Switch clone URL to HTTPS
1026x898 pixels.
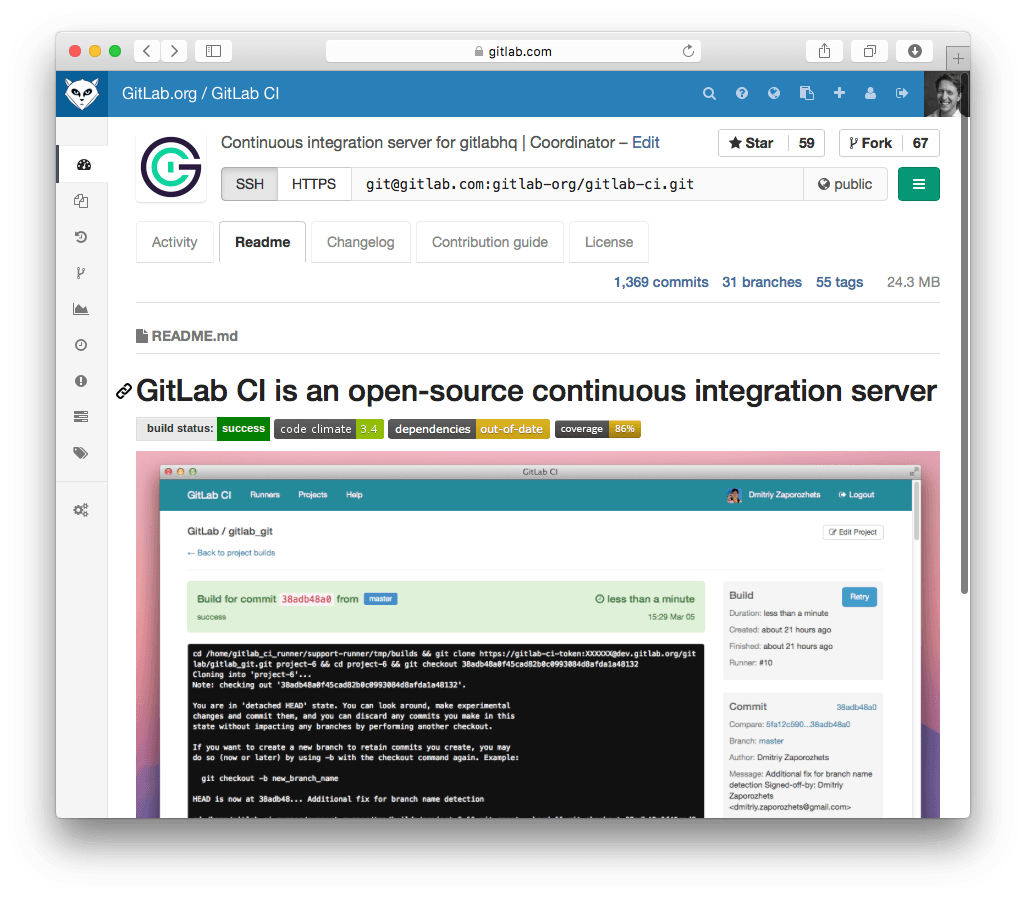pos(314,184)
